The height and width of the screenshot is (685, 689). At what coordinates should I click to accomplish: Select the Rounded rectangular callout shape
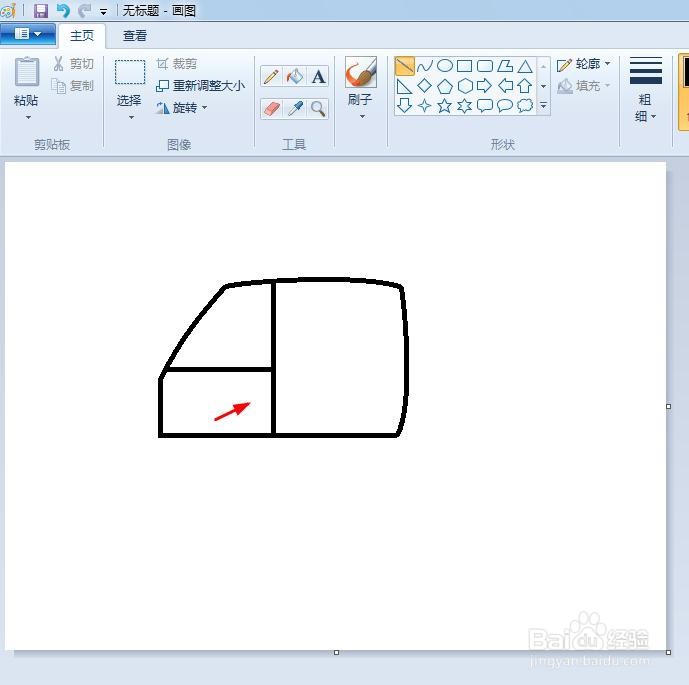[x=485, y=105]
